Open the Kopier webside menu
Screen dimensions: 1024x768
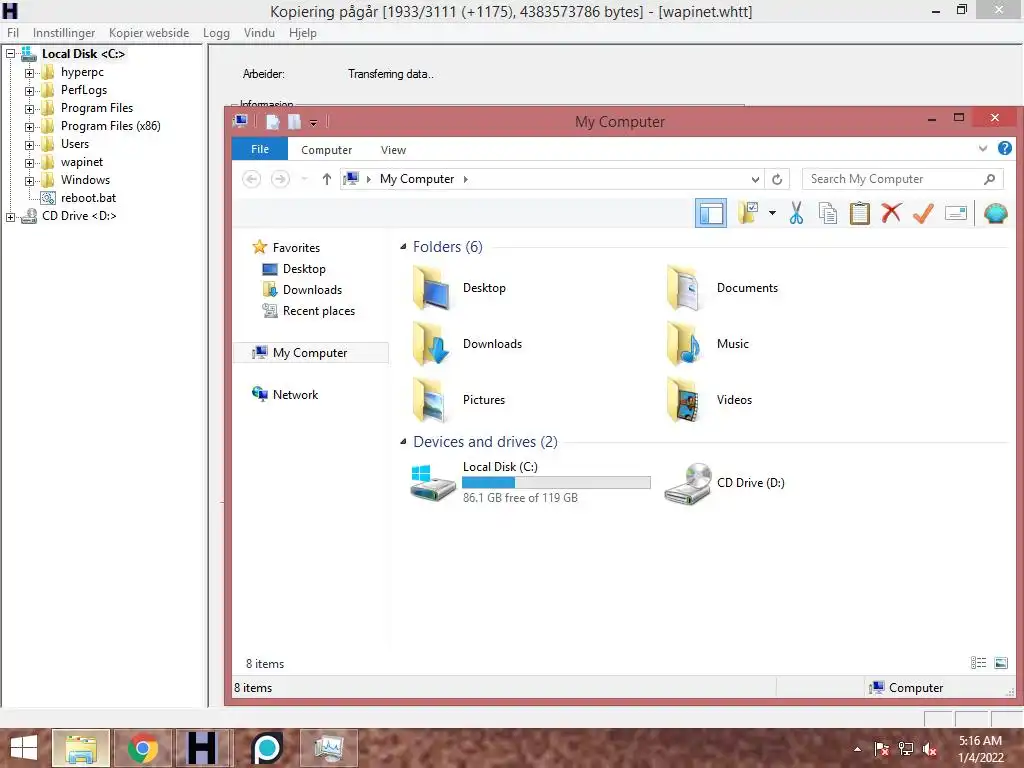tap(149, 33)
